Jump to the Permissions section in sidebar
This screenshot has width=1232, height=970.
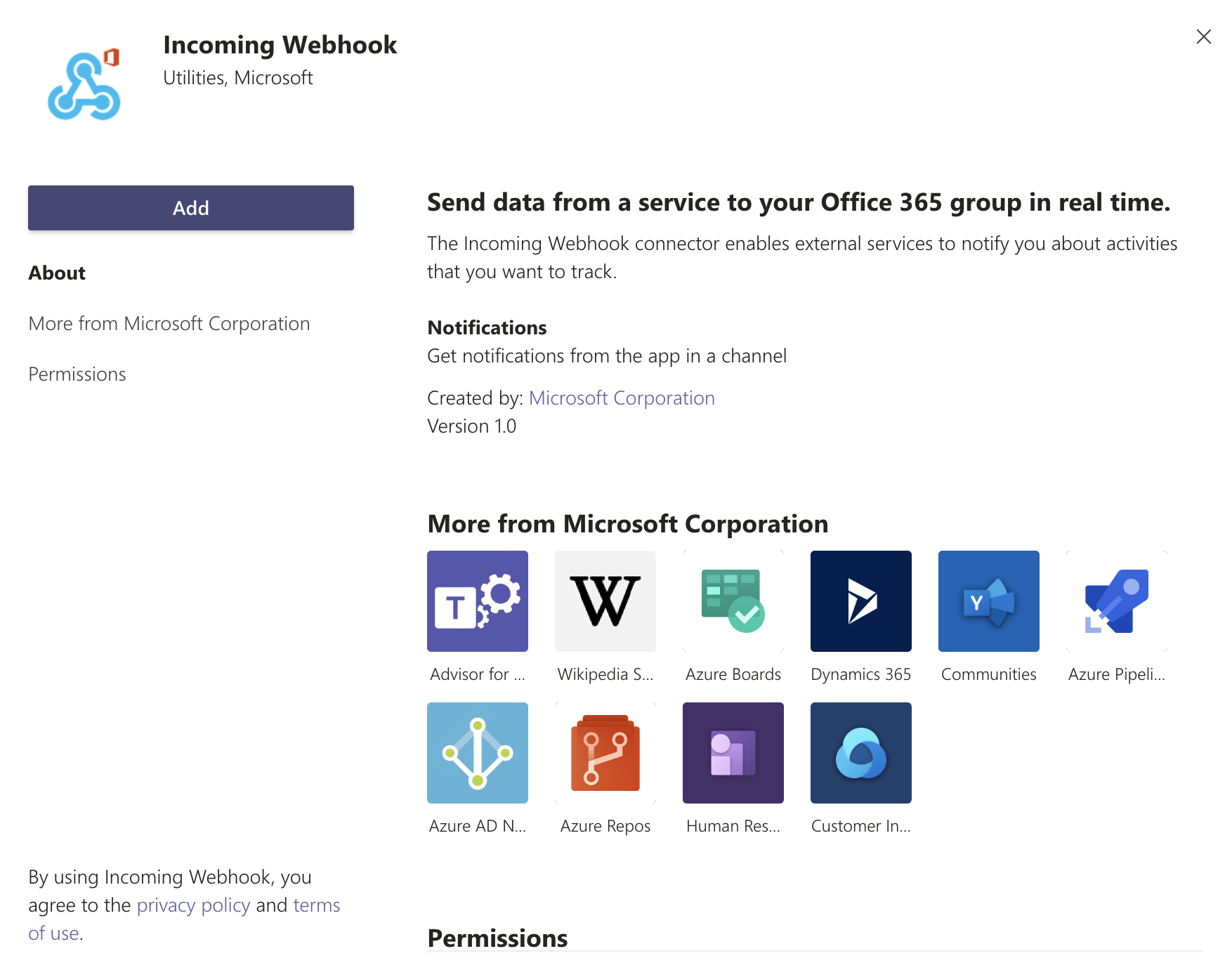point(77,374)
